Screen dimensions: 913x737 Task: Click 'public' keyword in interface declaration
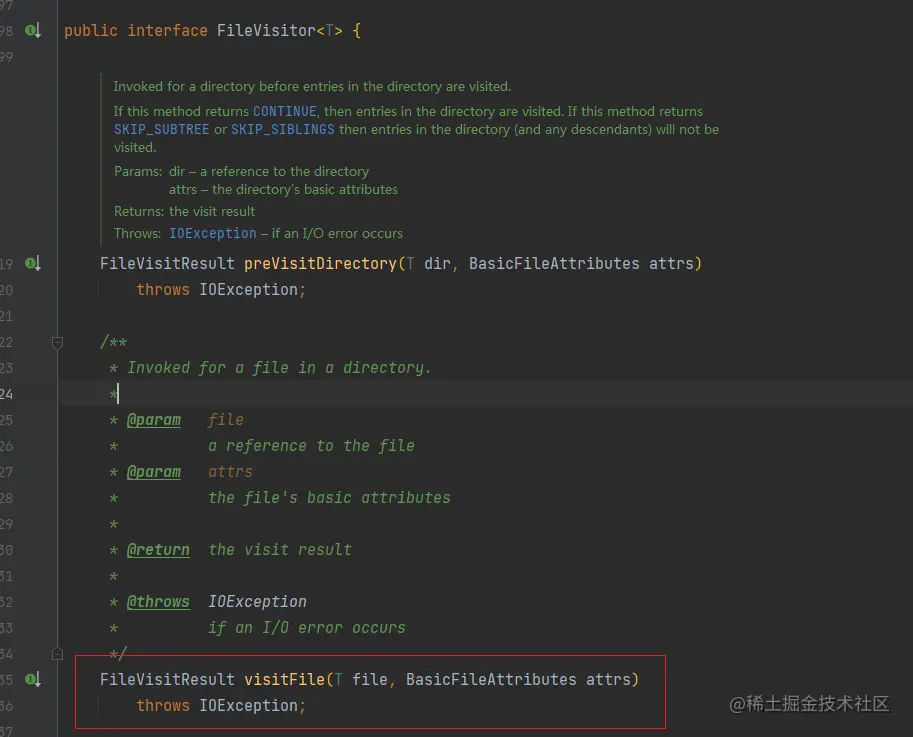91,30
